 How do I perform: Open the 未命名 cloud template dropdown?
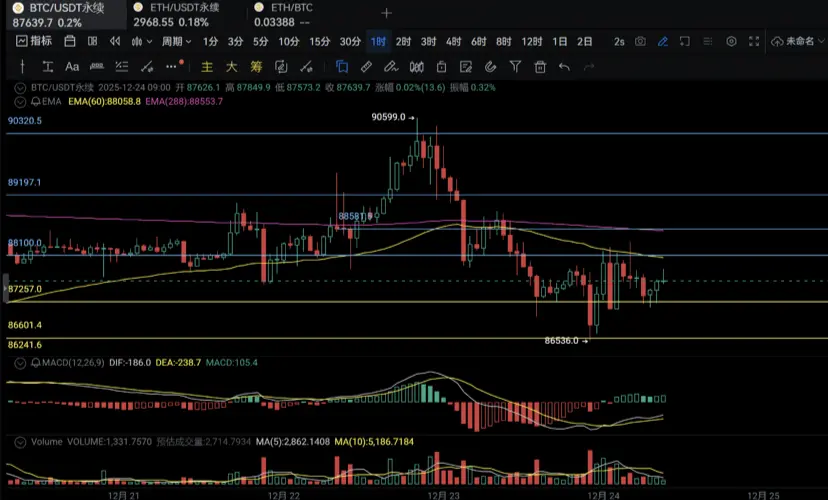[x=798, y=41]
